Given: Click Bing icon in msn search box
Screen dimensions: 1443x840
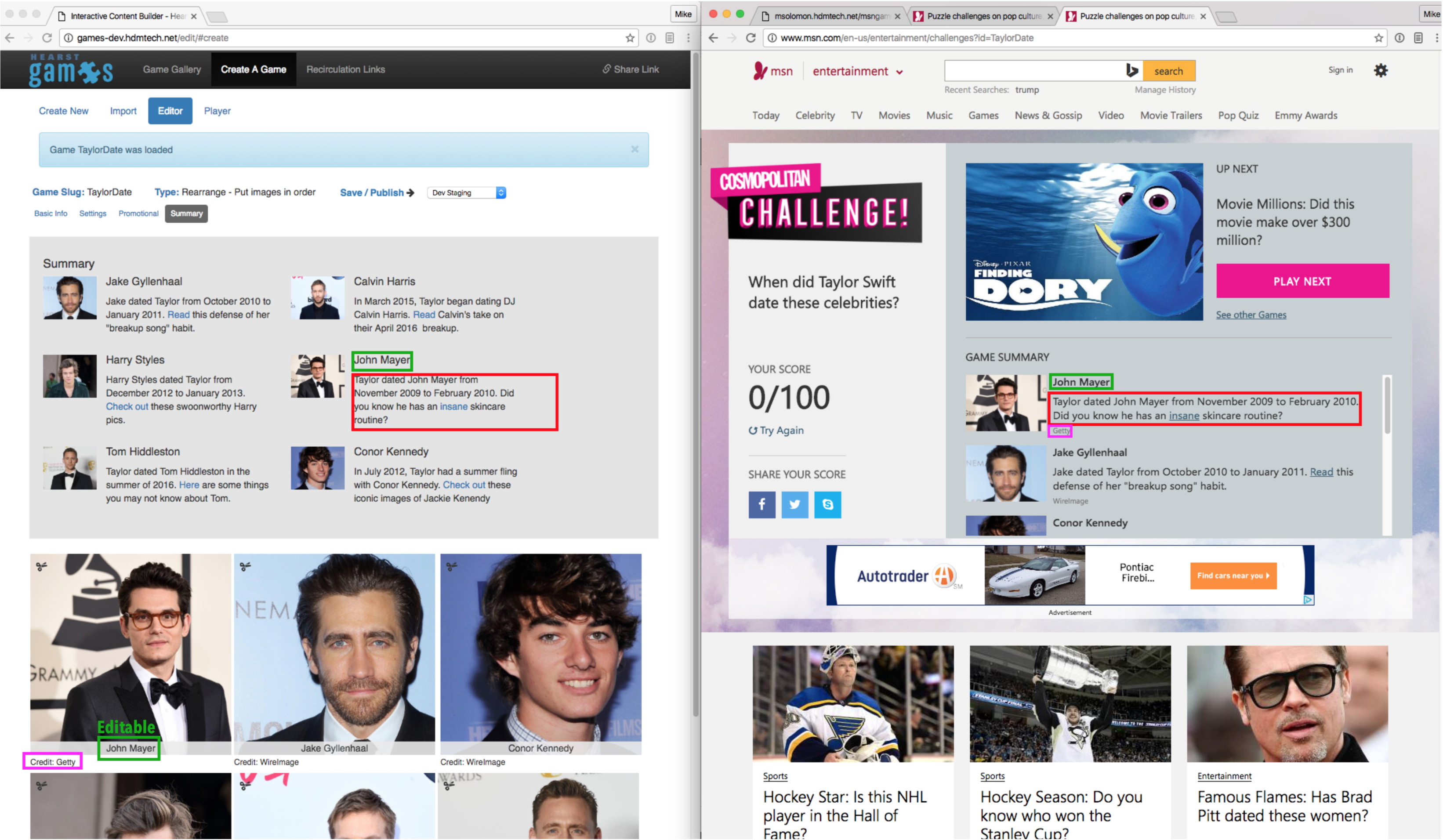Looking at the screenshot, I should tap(1132, 70).
